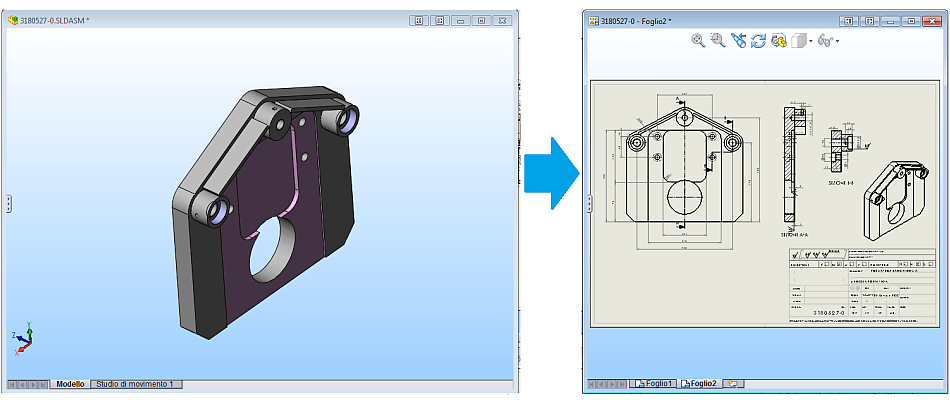The width and height of the screenshot is (950, 400).
Task: Expand the Hide/Show Items dropdown arrow
Action: tap(837, 41)
